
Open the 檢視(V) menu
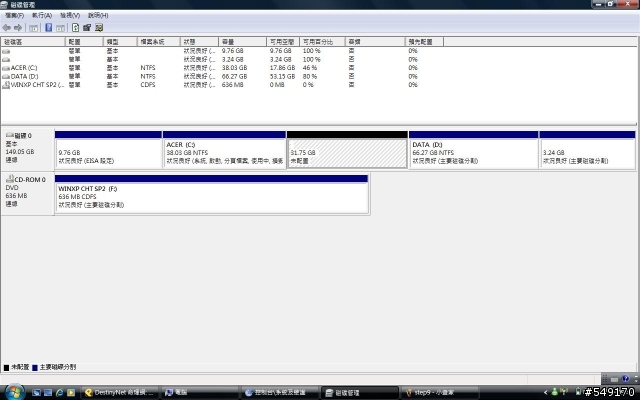tap(70, 16)
